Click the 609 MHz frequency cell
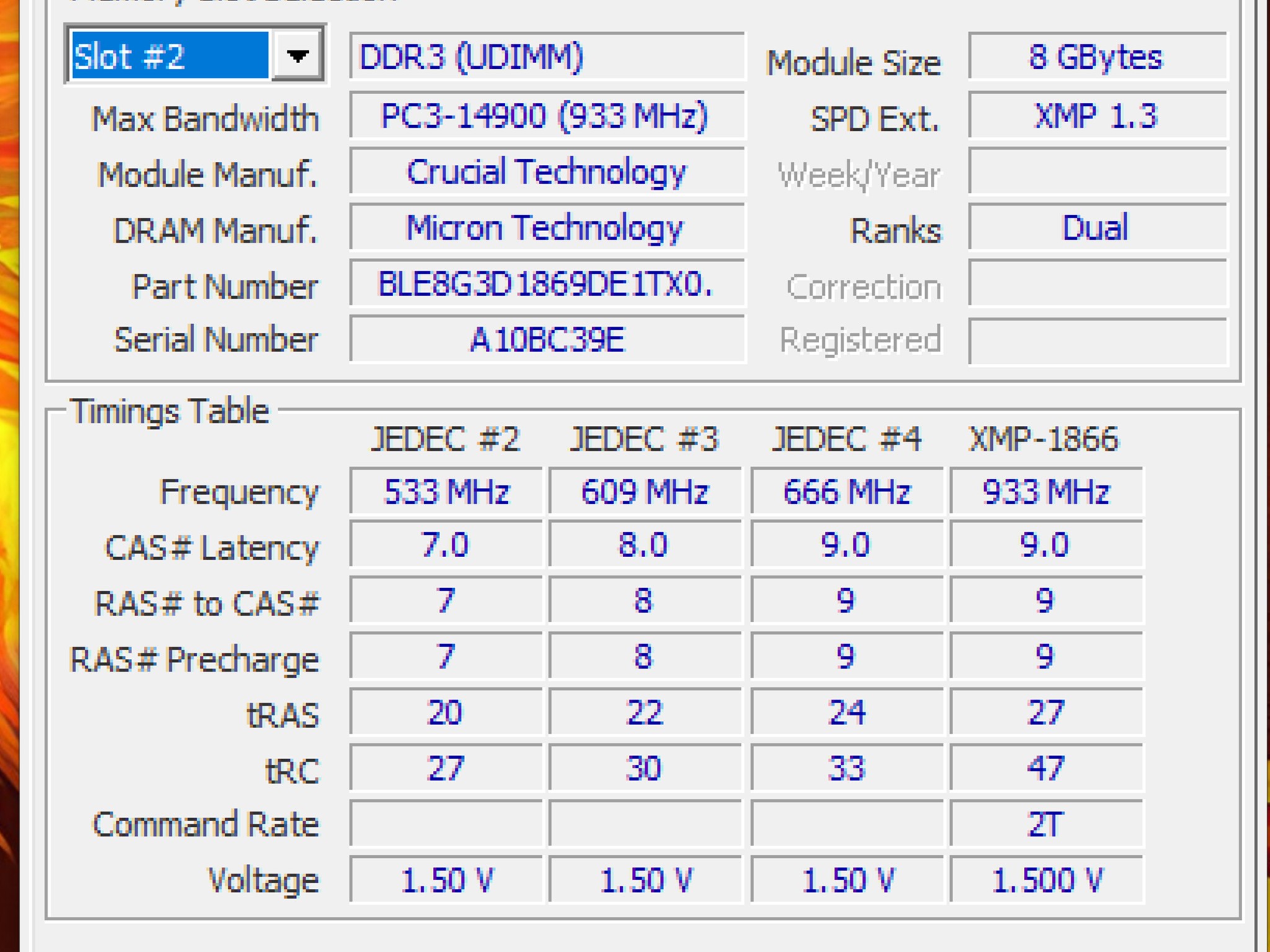The width and height of the screenshot is (1270, 952). [645, 491]
